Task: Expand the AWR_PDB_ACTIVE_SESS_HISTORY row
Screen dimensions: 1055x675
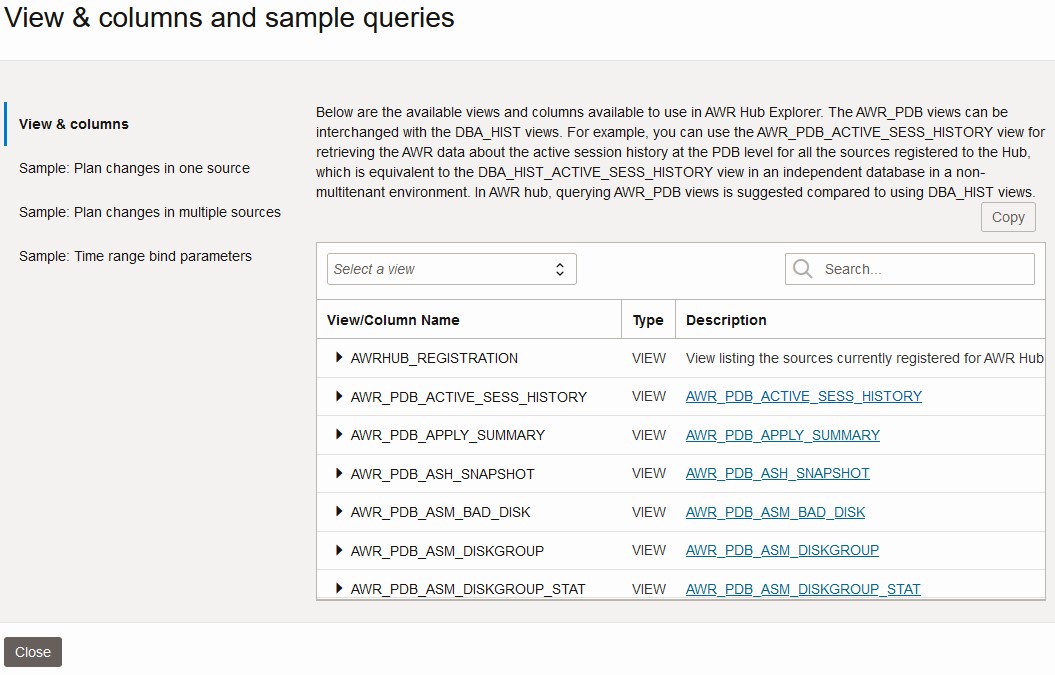Action: tap(338, 396)
